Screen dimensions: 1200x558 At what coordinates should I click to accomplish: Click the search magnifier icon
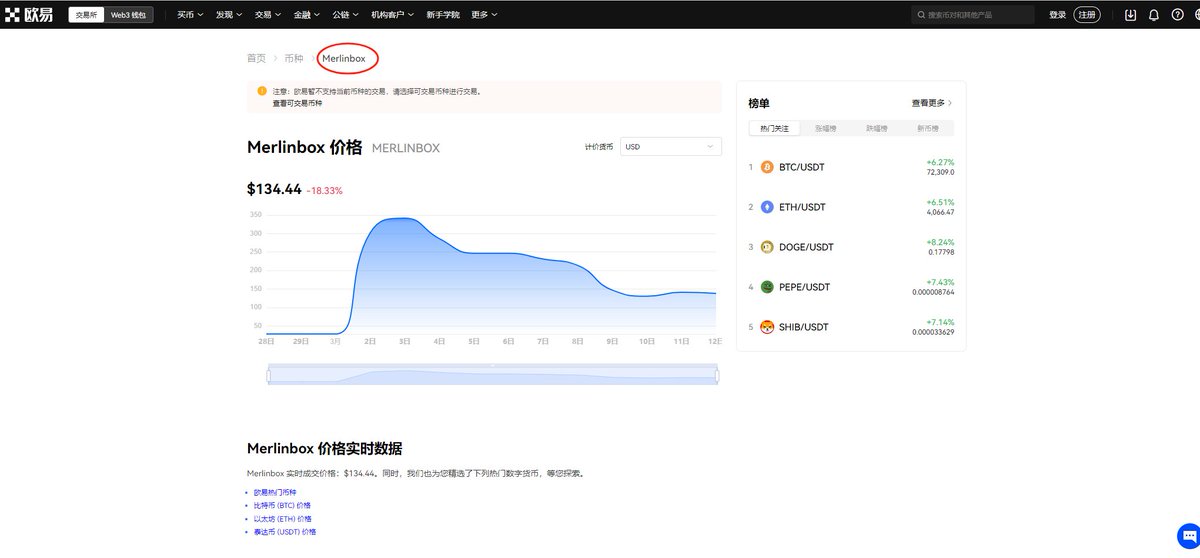tap(920, 15)
